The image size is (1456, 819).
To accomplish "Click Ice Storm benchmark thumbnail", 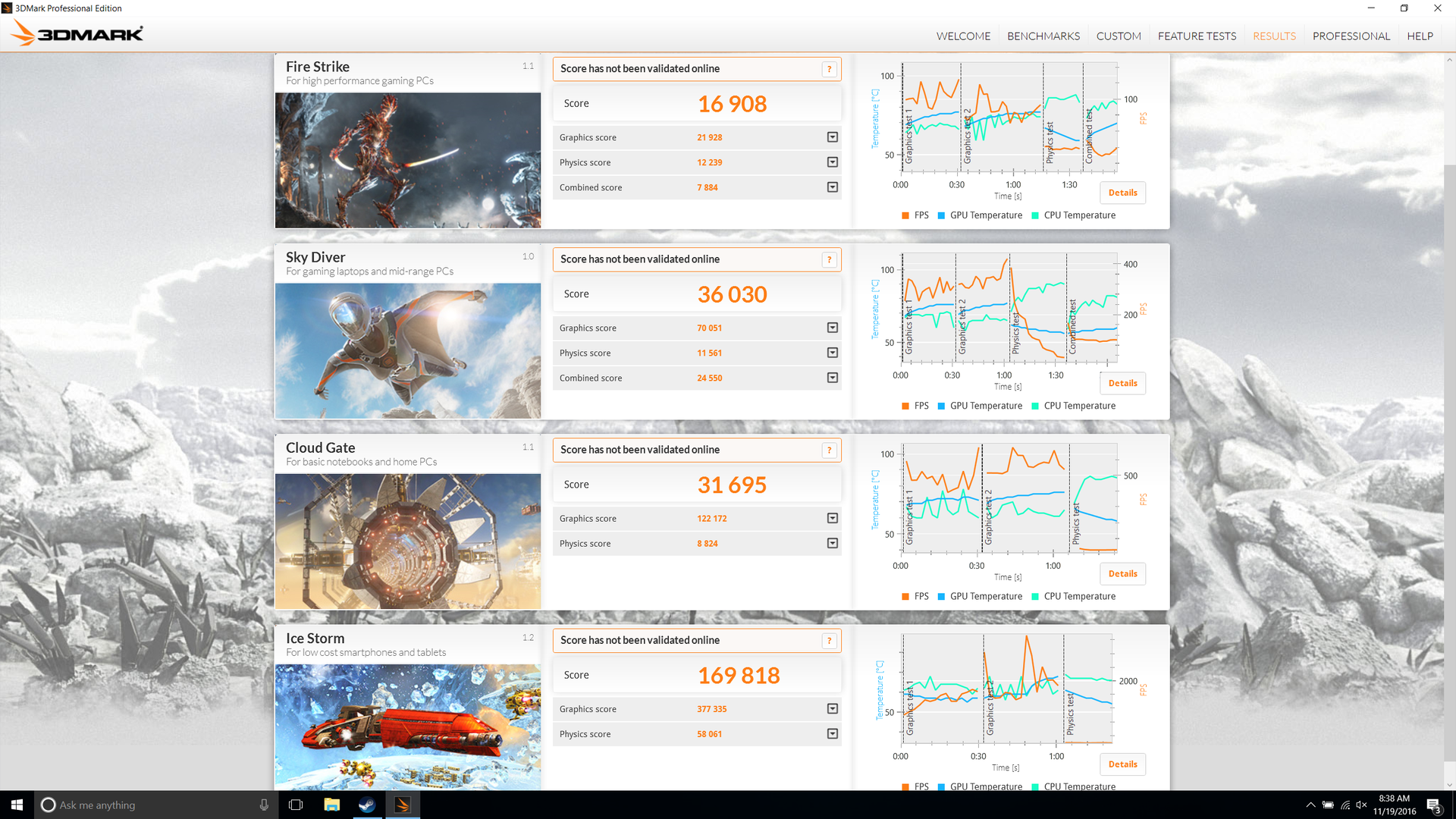I will pos(408,727).
